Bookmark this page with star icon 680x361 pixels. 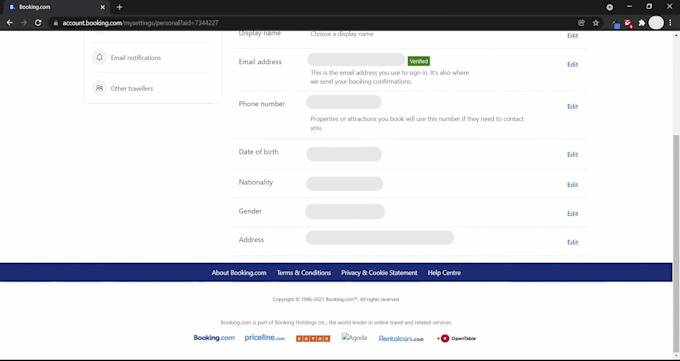(x=596, y=23)
